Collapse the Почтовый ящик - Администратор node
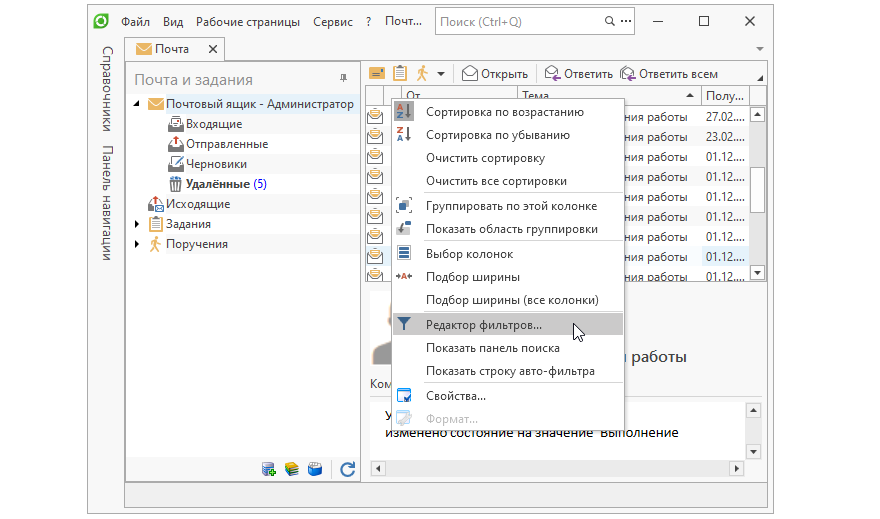 [137, 104]
